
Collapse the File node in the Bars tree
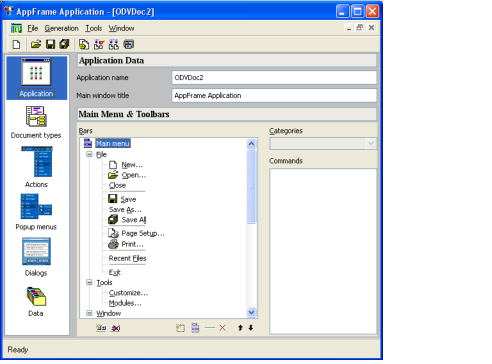(x=89, y=154)
